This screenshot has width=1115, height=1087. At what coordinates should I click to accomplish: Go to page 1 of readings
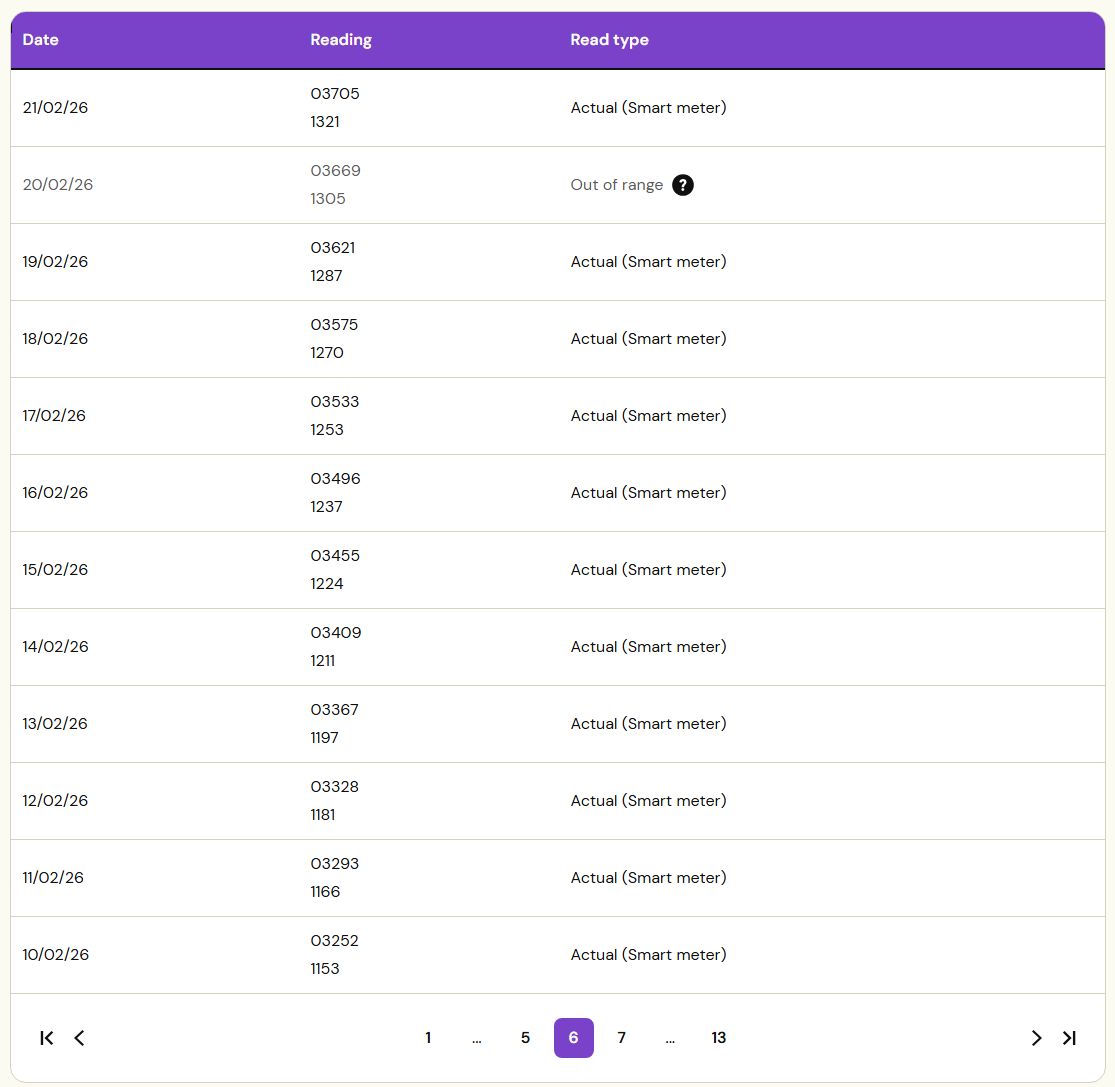[x=428, y=1038]
